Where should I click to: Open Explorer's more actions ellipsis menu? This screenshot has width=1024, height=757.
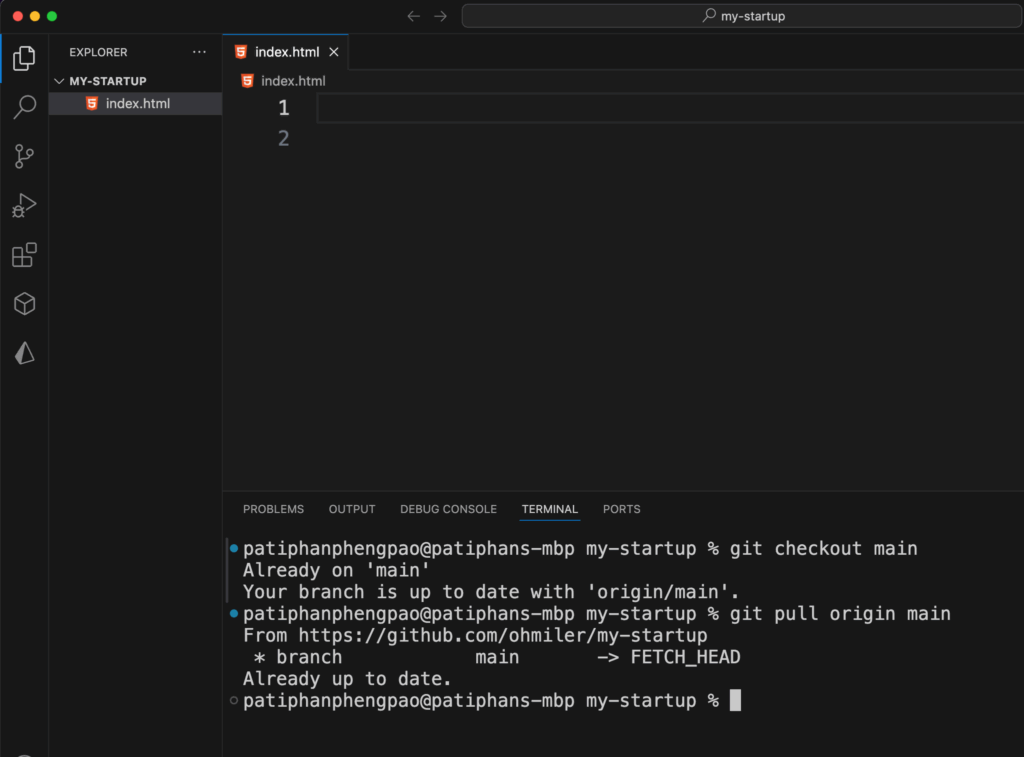pyautogui.click(x=199, y=52)
